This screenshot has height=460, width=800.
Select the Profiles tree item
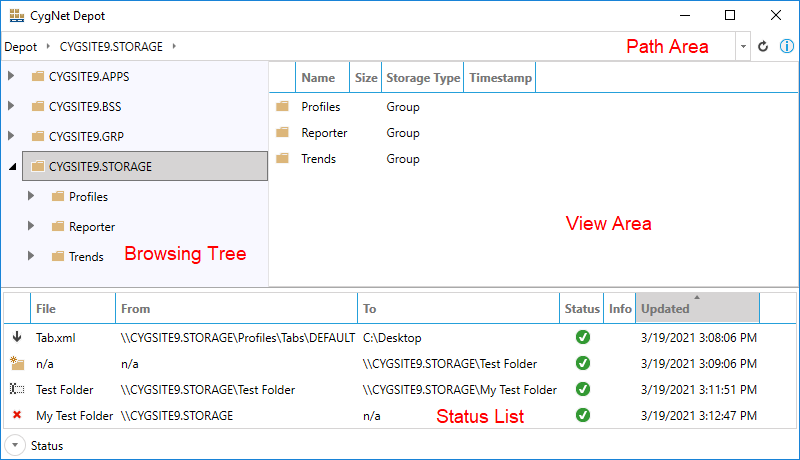tap(88, 196)
